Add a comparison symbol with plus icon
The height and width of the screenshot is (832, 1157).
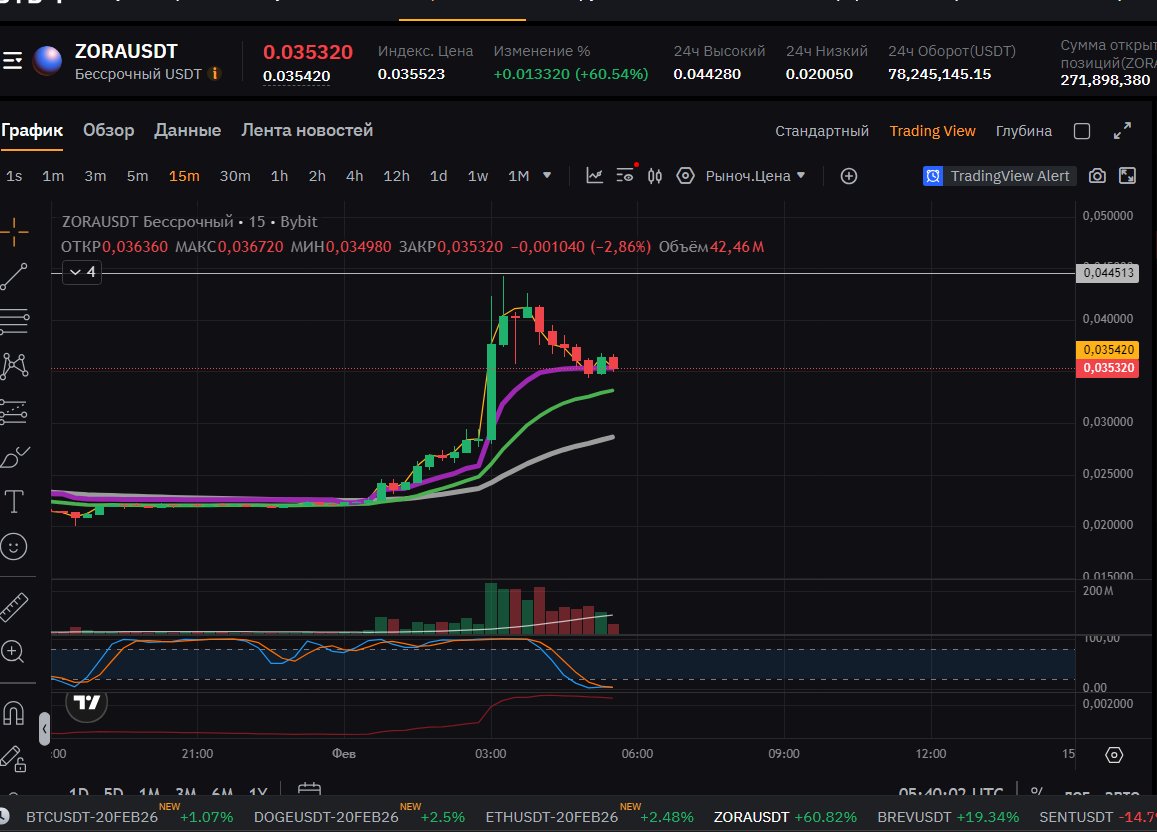(x=849, y=176)
